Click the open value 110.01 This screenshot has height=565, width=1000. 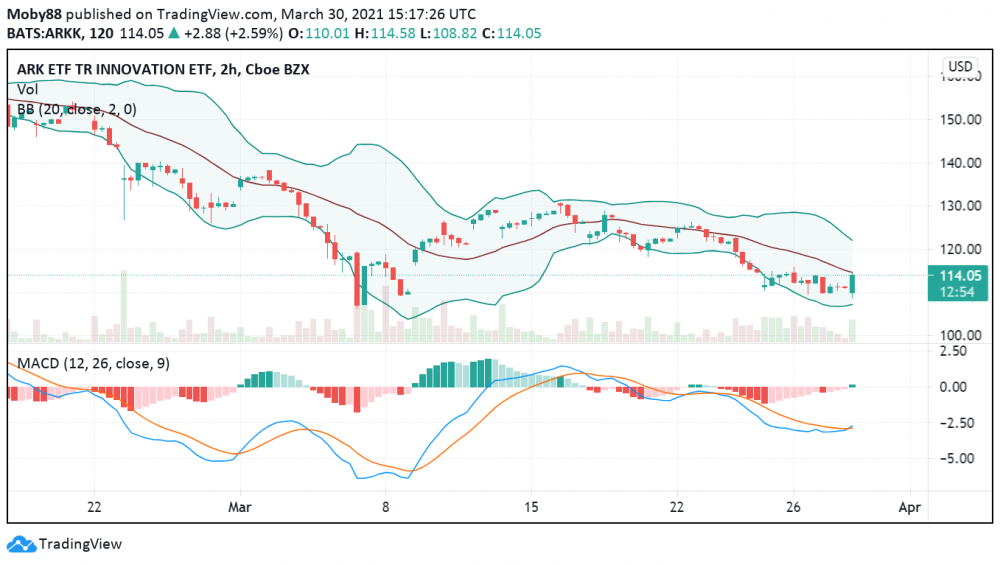(x=327, y=33)
